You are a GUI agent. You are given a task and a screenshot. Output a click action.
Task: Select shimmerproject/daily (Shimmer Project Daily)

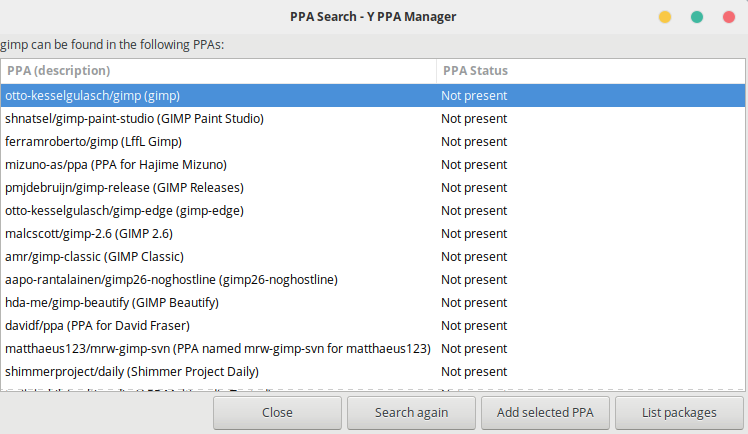373,372
